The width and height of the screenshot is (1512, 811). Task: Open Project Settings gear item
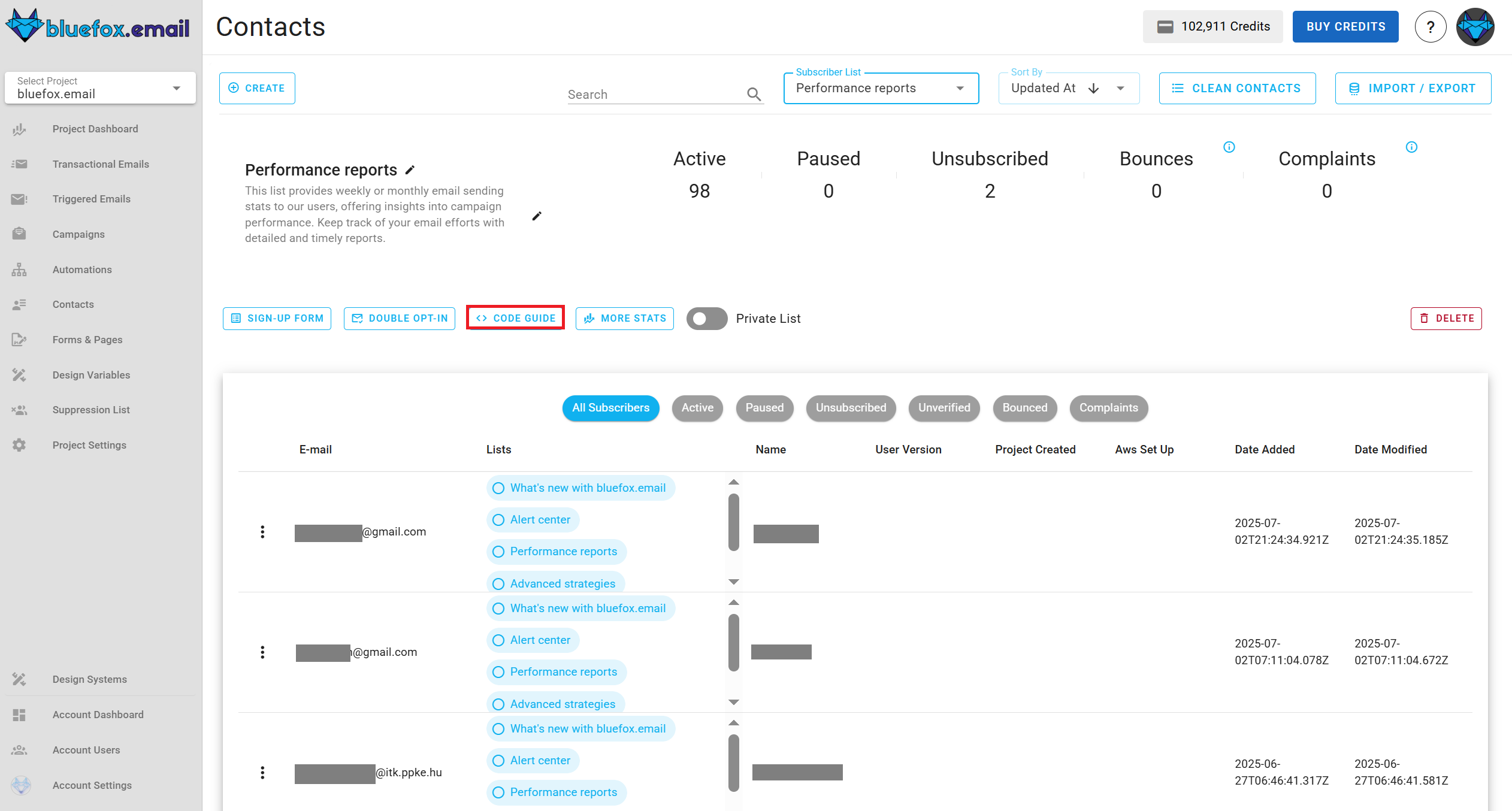point(89,445)
